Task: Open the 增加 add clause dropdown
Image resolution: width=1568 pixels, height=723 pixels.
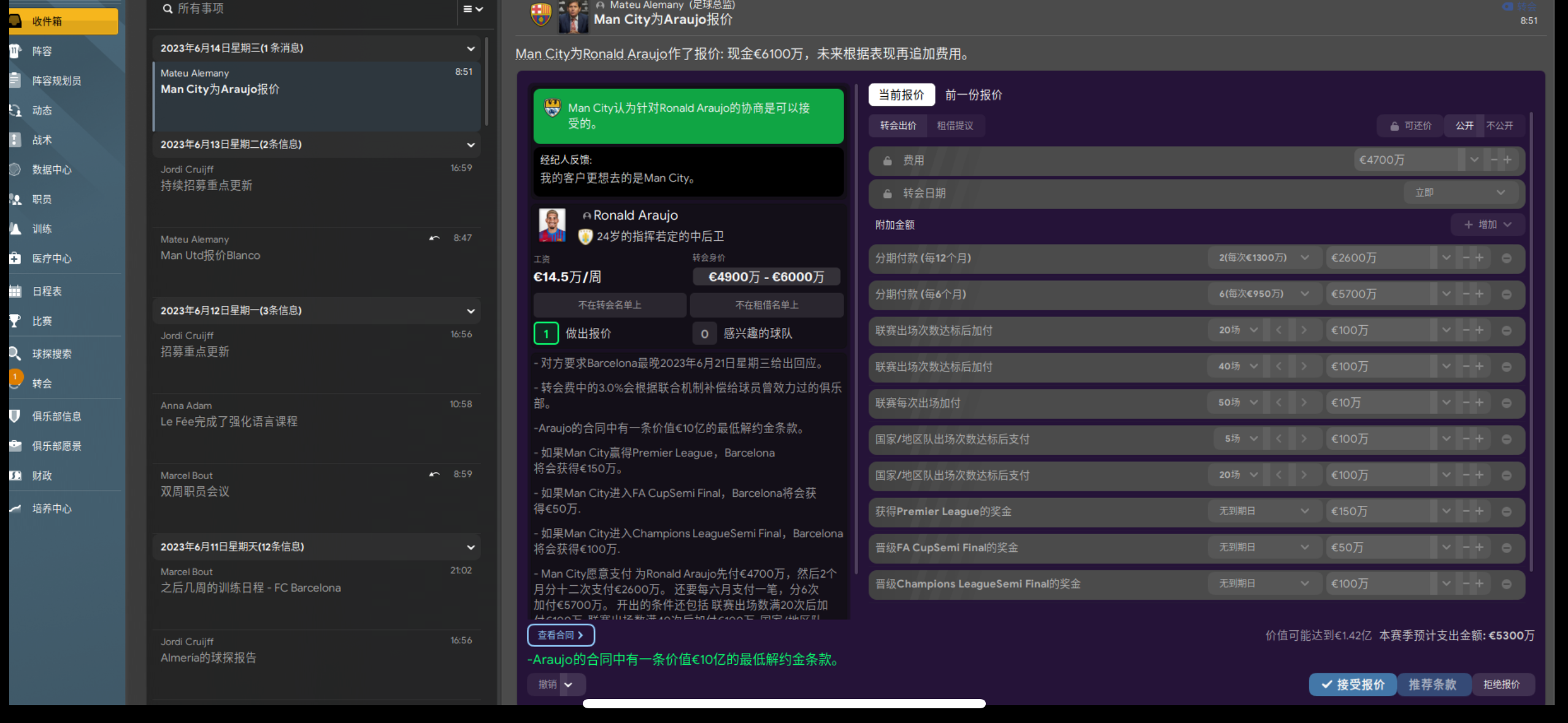Action: 1487,224
